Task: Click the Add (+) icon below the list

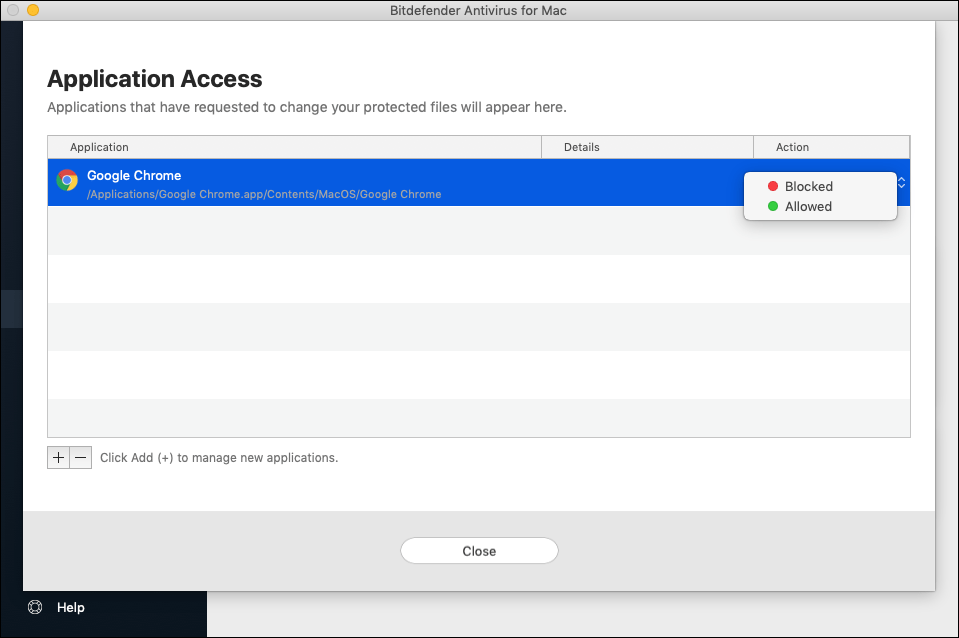Action: (58, 457)
